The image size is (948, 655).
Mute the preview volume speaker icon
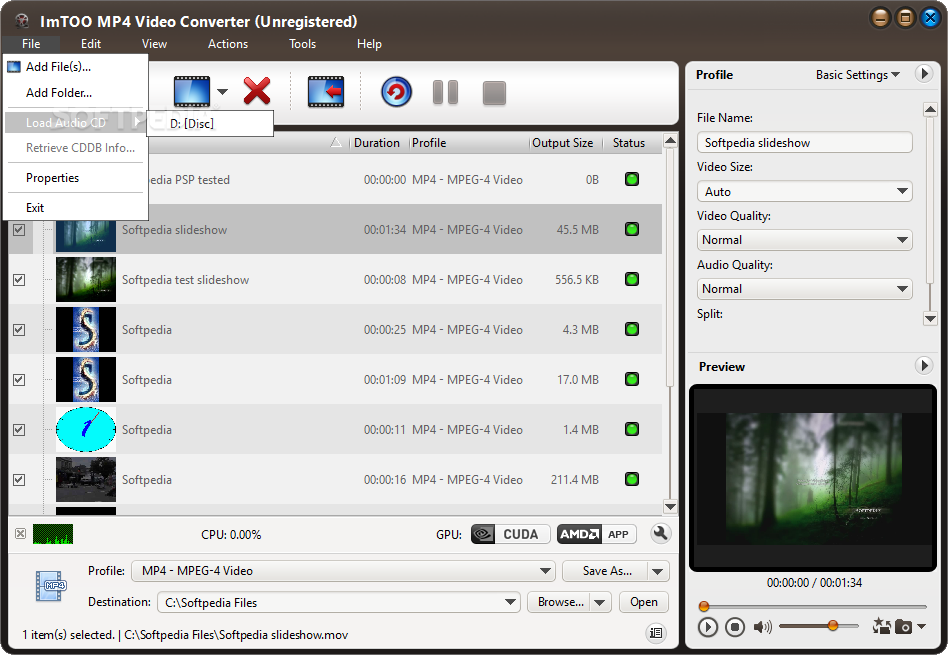coord(762,627)
